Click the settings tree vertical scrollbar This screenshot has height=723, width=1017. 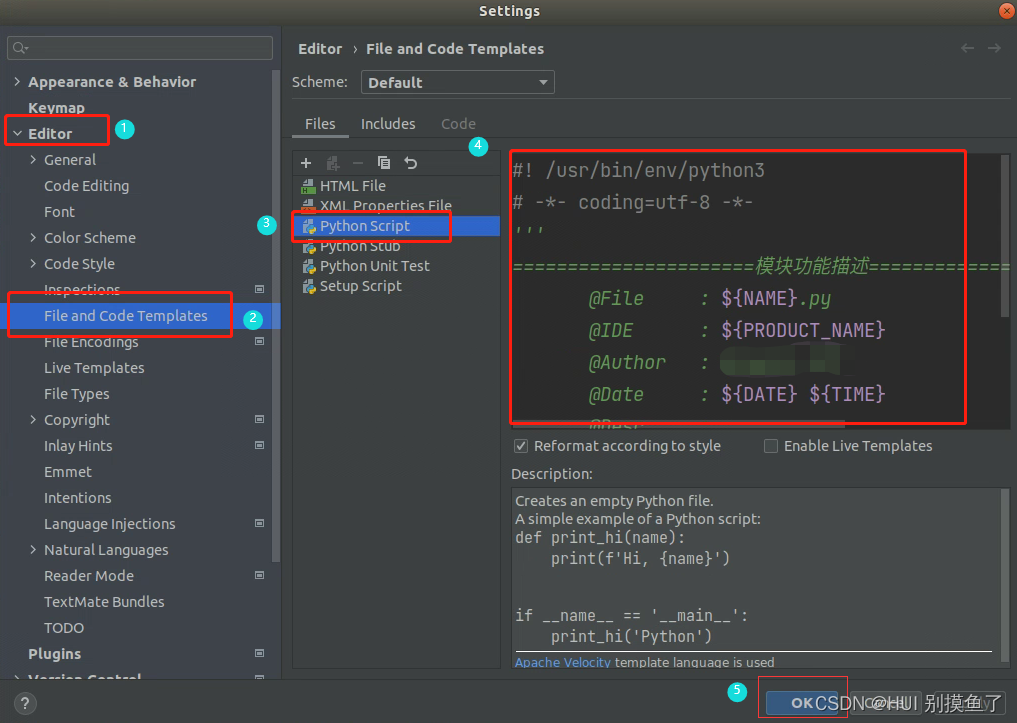(276, 314)
